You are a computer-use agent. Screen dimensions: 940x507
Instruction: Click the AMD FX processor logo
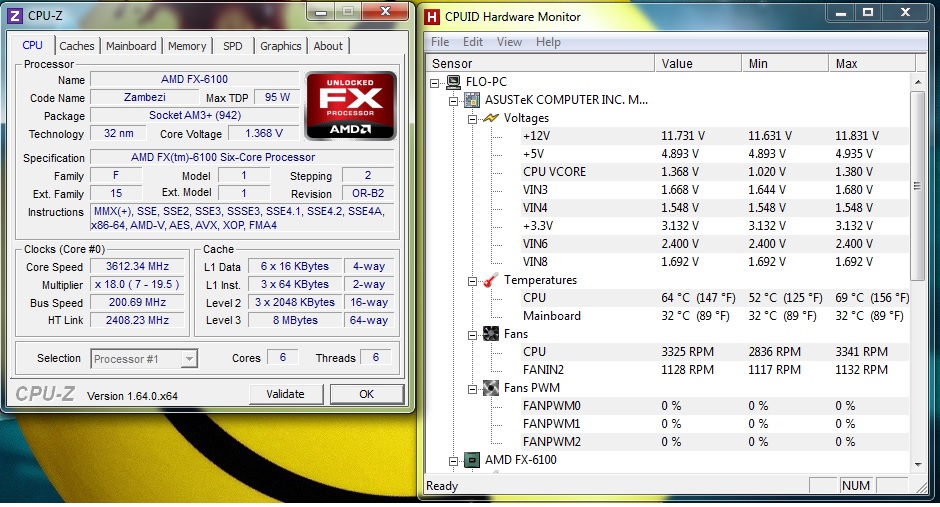coord(350,106)
